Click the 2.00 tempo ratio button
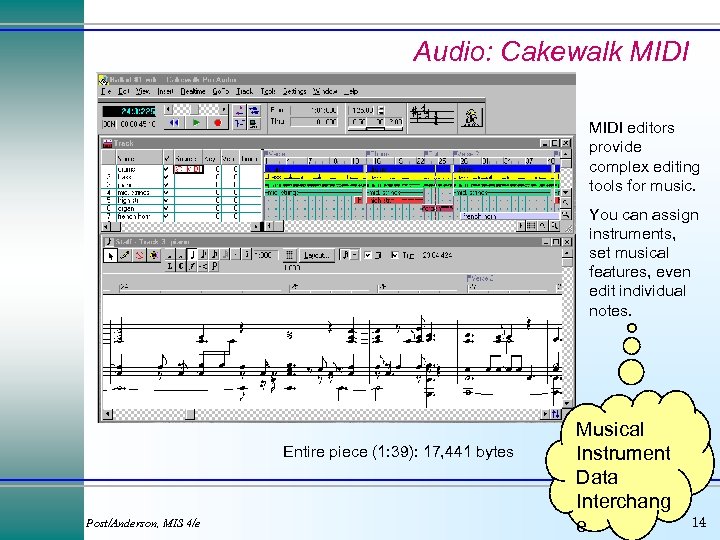 click(x=394, y=122)
